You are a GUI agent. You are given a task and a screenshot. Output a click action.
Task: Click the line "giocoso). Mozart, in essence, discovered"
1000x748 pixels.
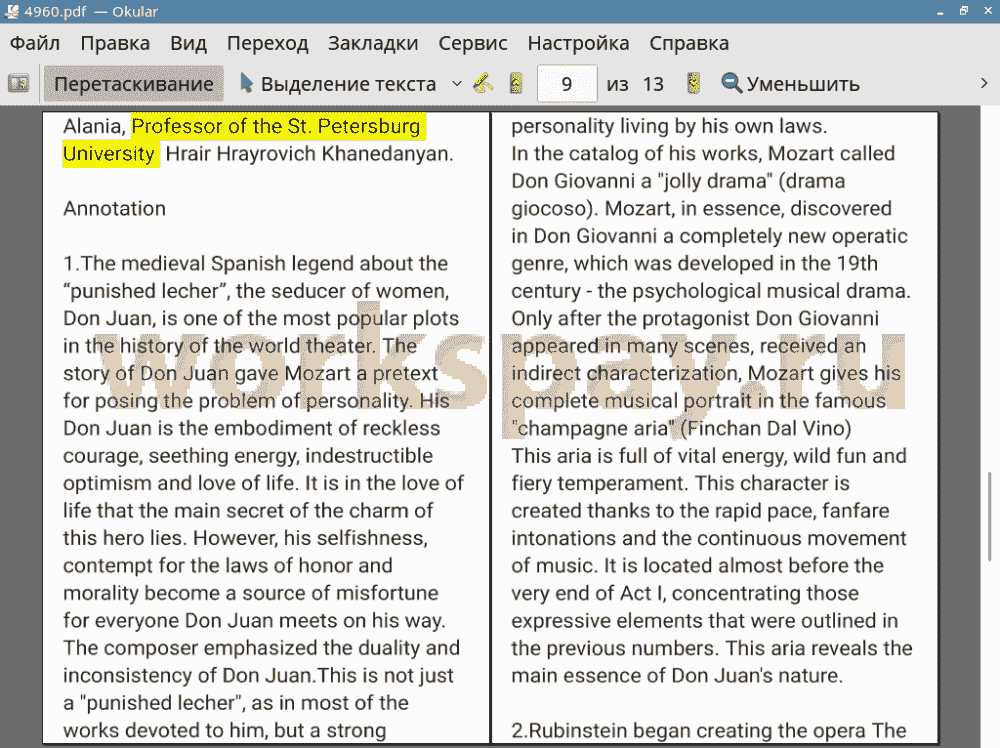coord(702,209)
